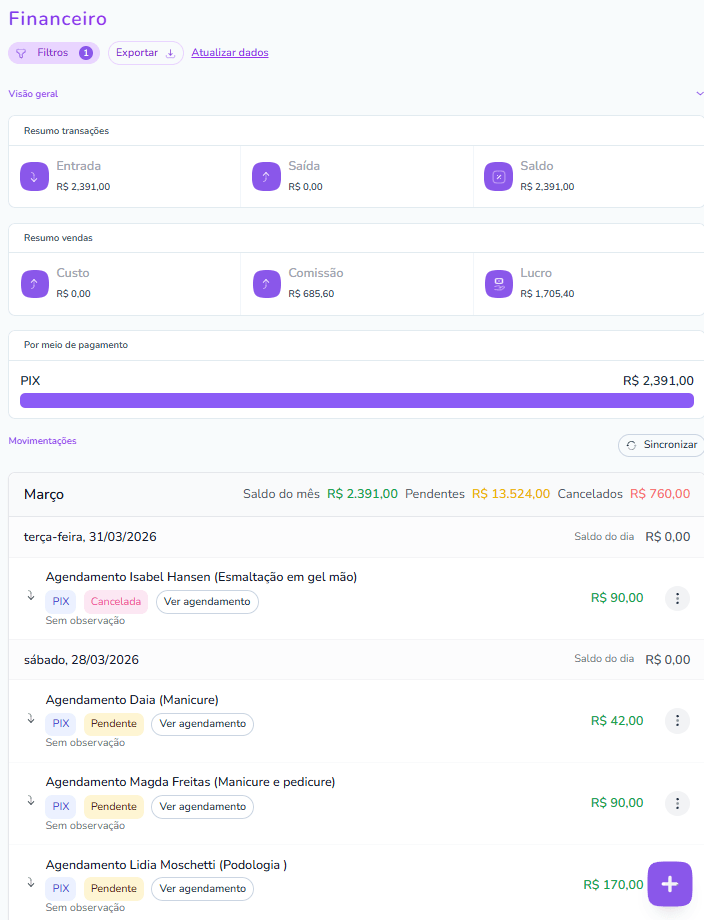
Task: Click the Entrada summary icon
Action: (34, 177)
